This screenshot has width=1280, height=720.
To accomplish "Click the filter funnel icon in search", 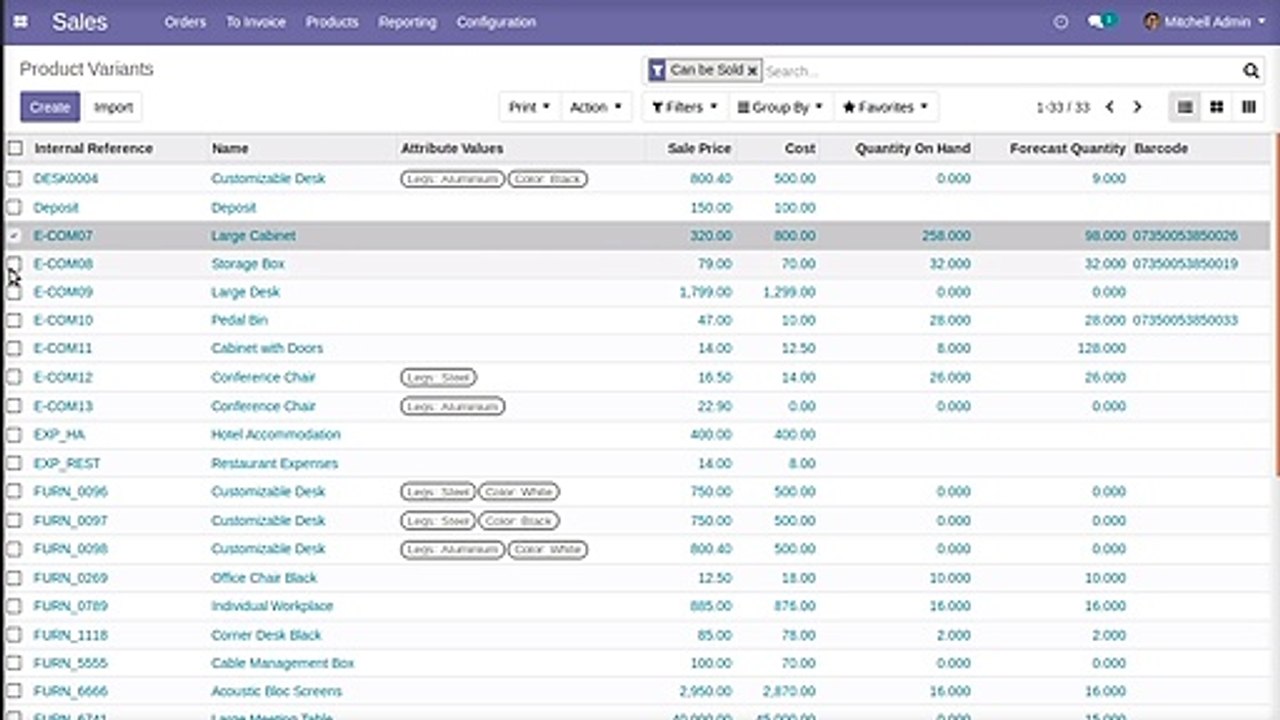I will click(x=657, y=71).
